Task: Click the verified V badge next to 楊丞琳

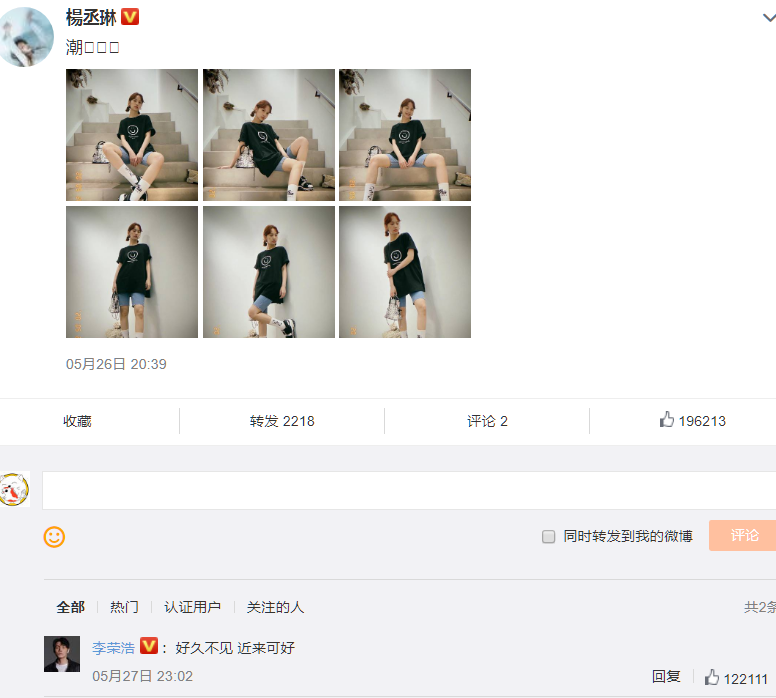Action: [x=130, y=17]
